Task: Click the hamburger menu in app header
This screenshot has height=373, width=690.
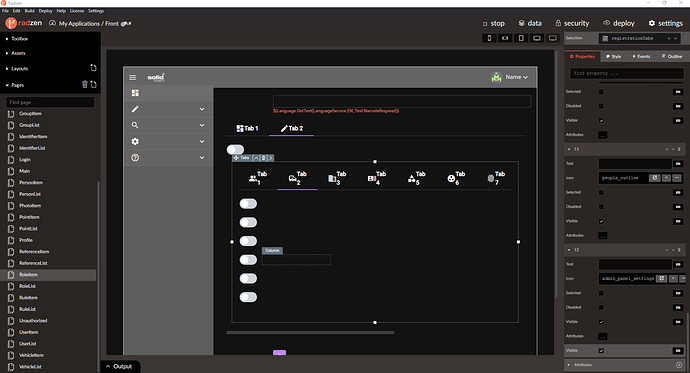Action: pos(132,77)
